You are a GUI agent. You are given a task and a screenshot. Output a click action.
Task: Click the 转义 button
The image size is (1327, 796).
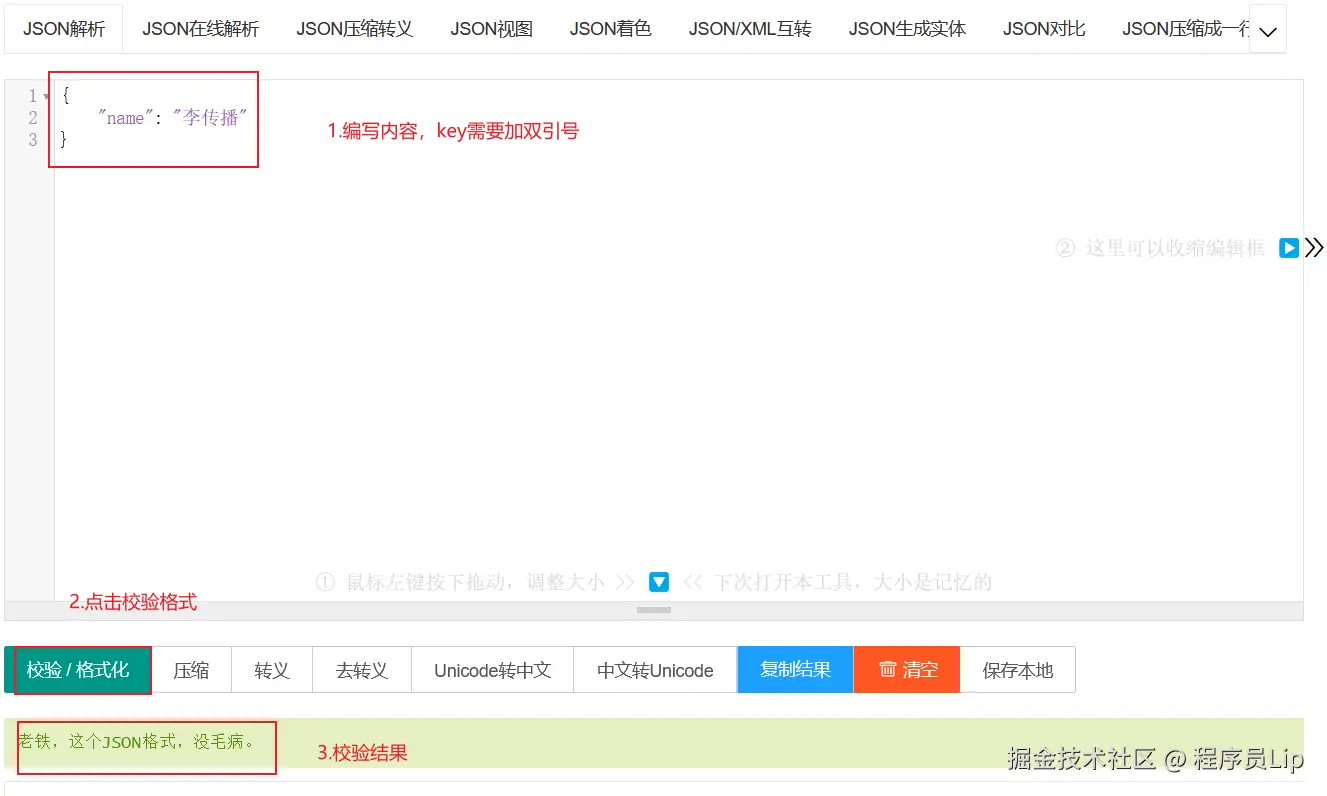[x=272, y=670]
